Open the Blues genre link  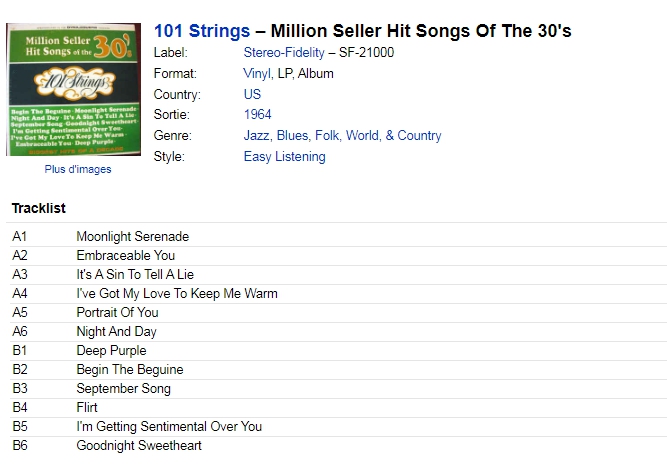click(292, 135)
